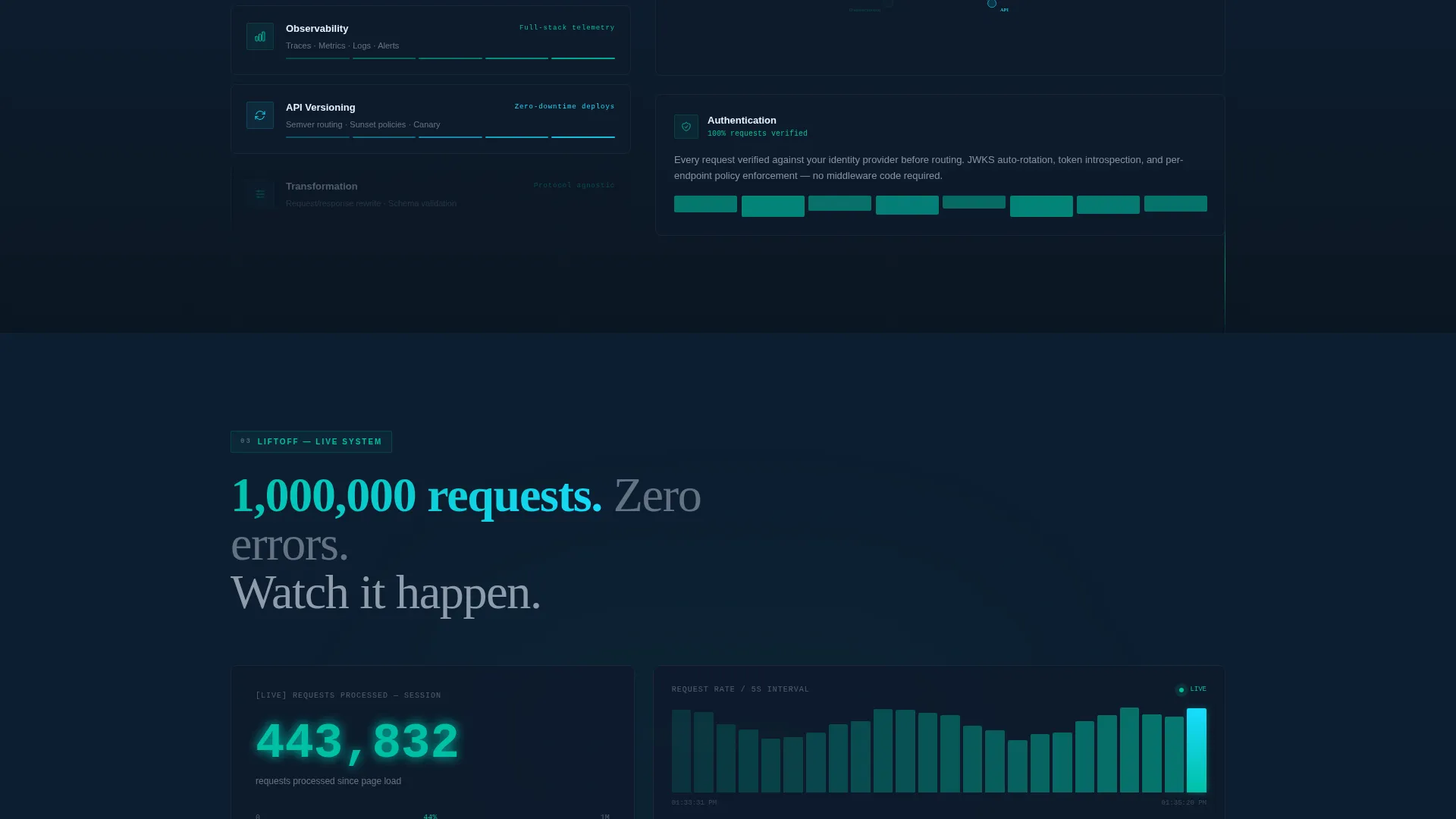Click the 44% progress label
The image size is (1456, 819).
[x=430, y=816]
